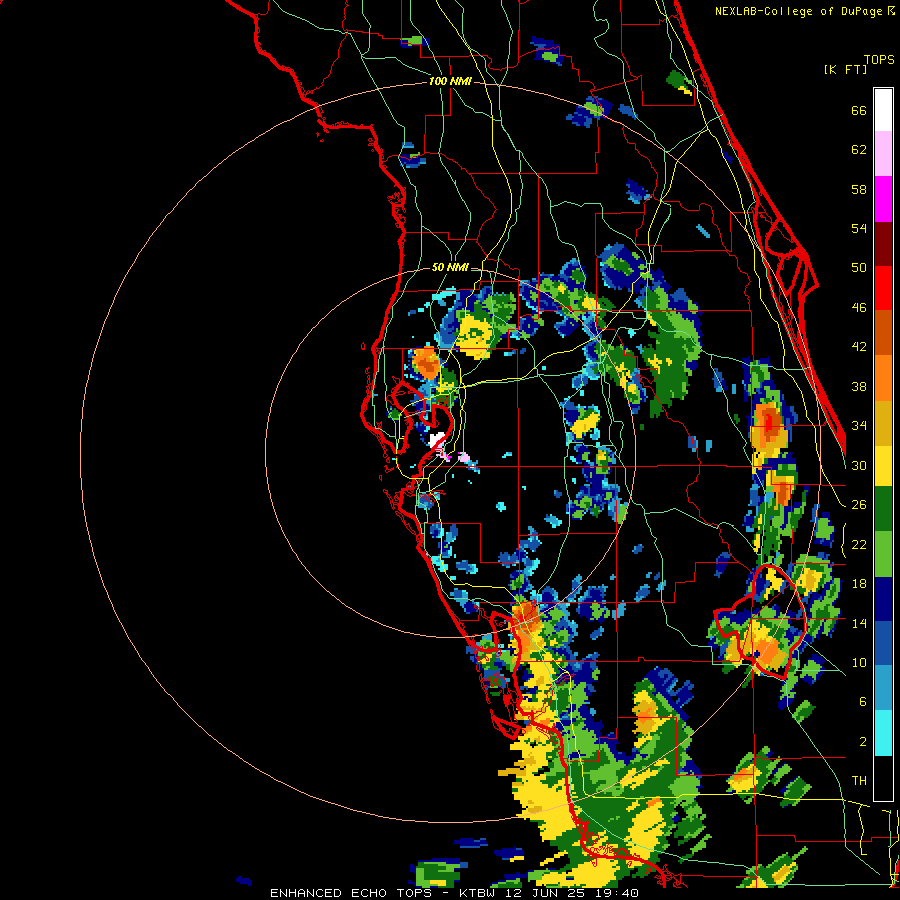
Task: Click the "NEXLAB-College of DuPage" header text
Action: [800, 11]
